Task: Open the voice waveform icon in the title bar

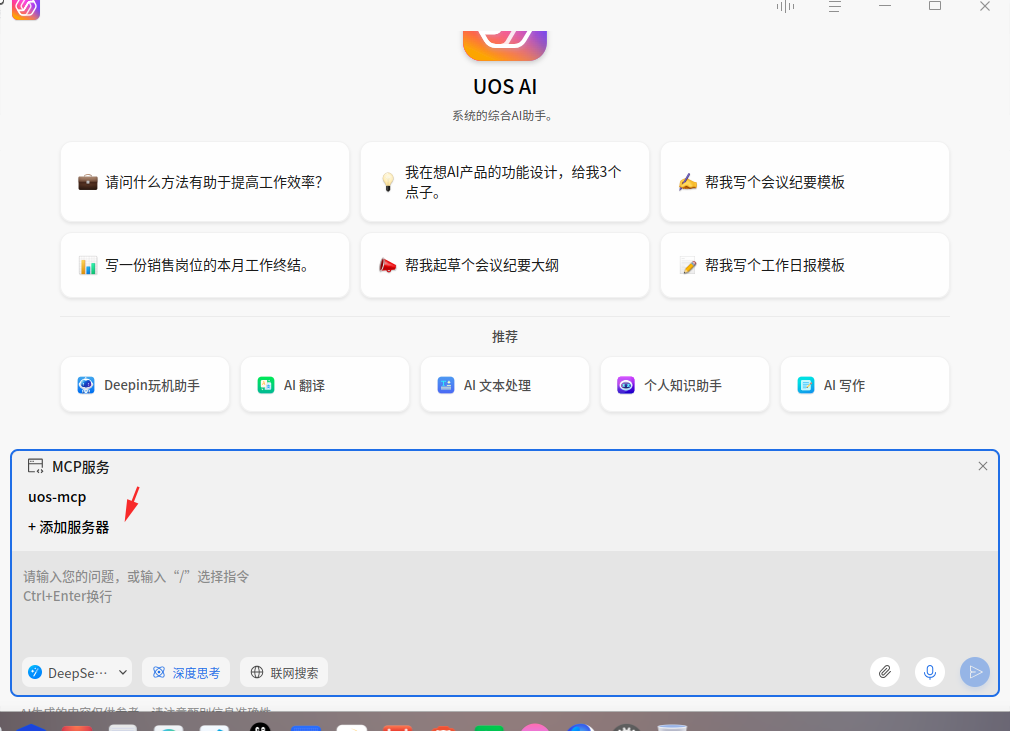Action: pos(785,6)
